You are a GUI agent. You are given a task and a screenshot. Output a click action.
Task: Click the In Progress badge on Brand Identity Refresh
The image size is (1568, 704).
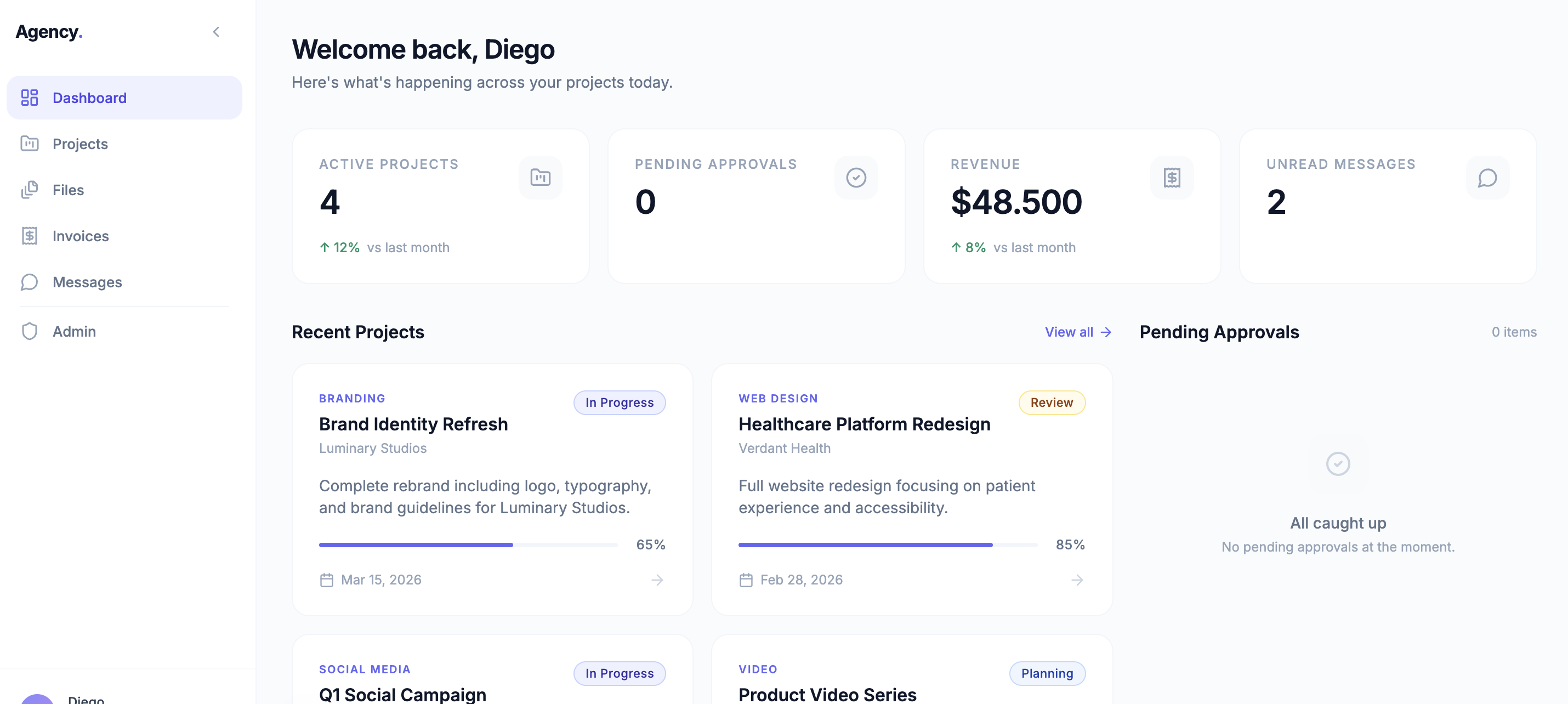click(619, 402)
